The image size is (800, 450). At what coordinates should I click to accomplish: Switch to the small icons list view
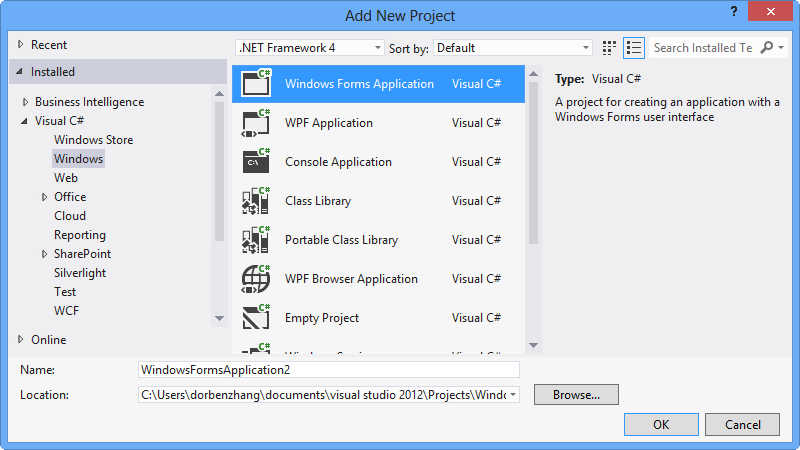pyautogui.click(x=634, y=48)
